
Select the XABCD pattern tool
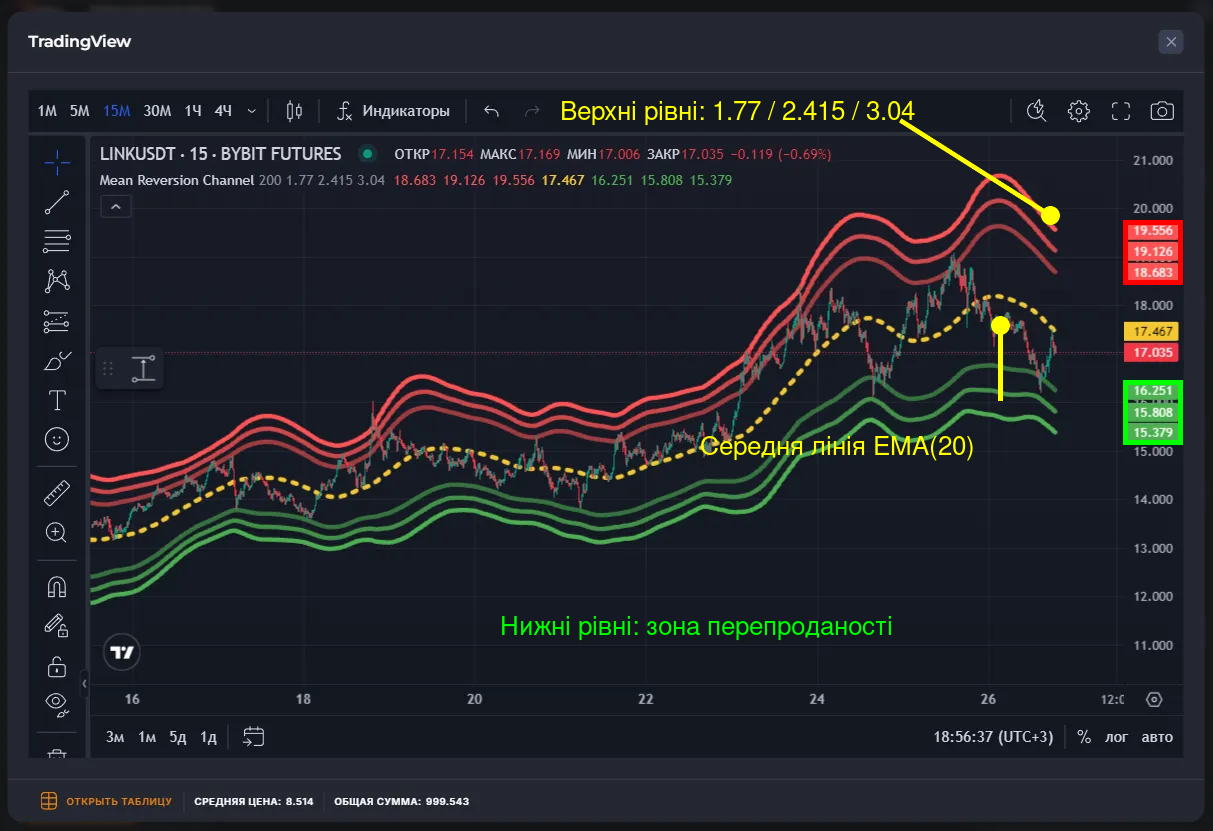point(58,281)
